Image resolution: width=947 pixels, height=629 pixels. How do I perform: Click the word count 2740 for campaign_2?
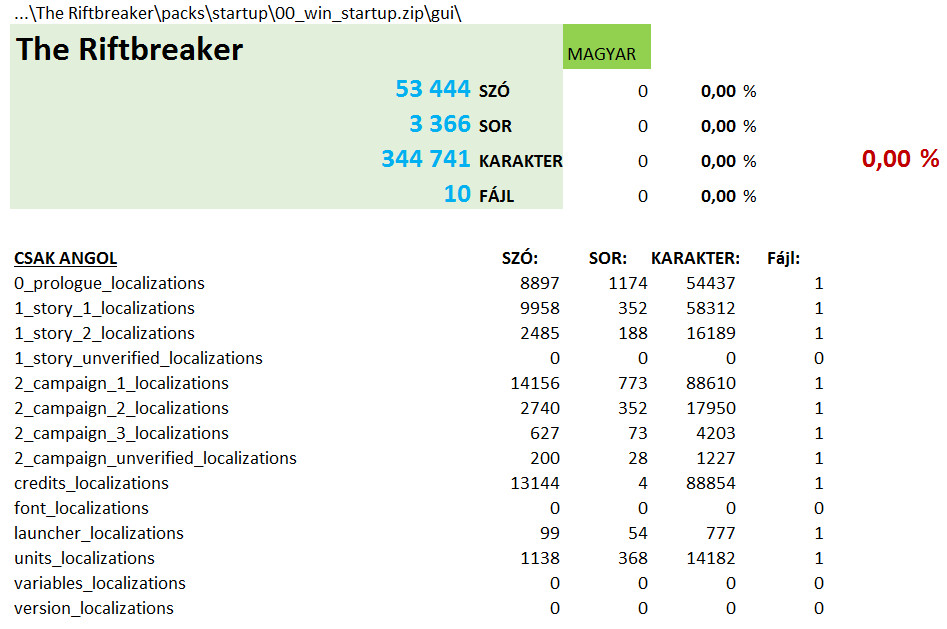(x=540, y=408)
